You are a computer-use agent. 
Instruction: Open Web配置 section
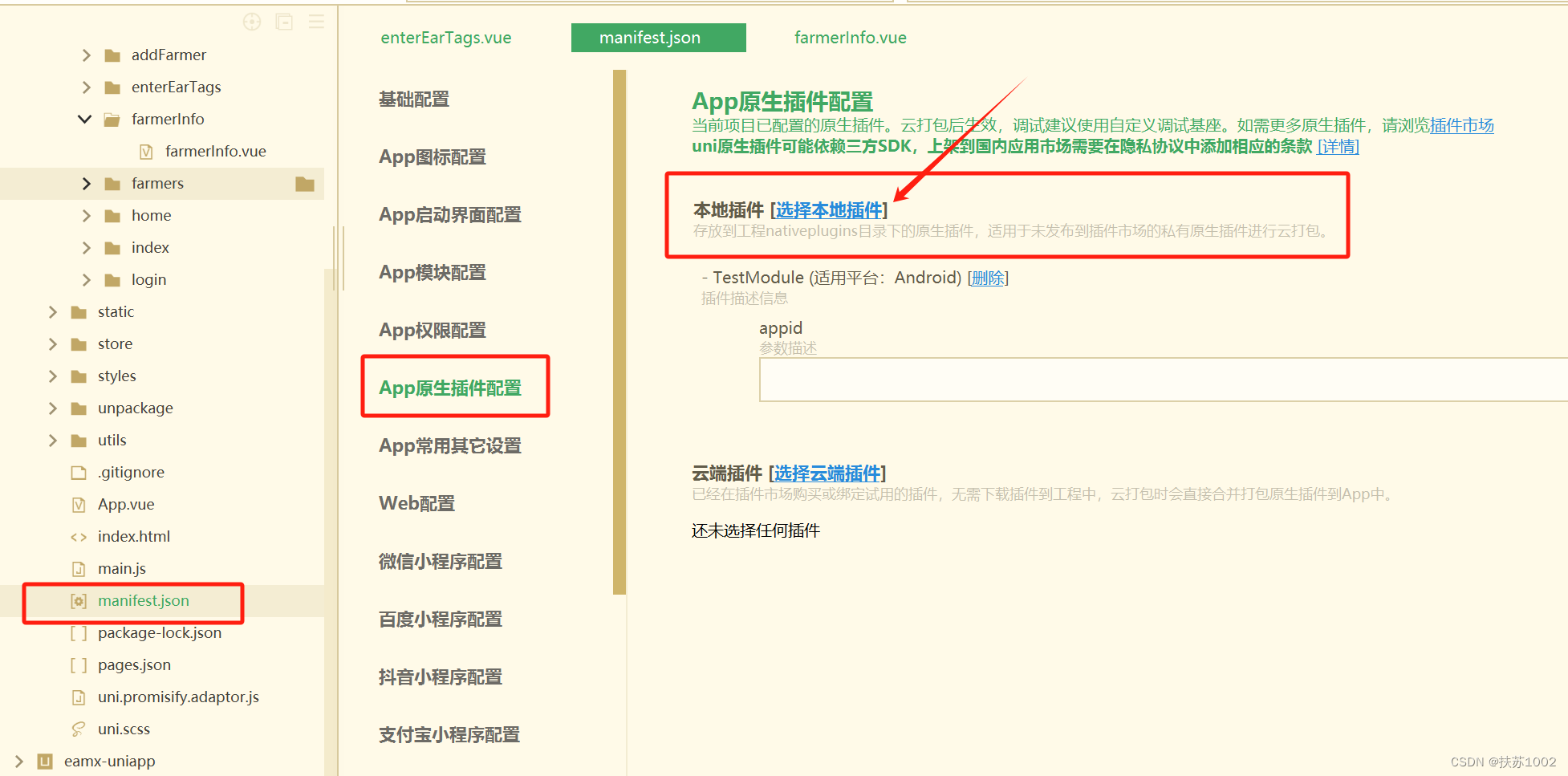417,504
